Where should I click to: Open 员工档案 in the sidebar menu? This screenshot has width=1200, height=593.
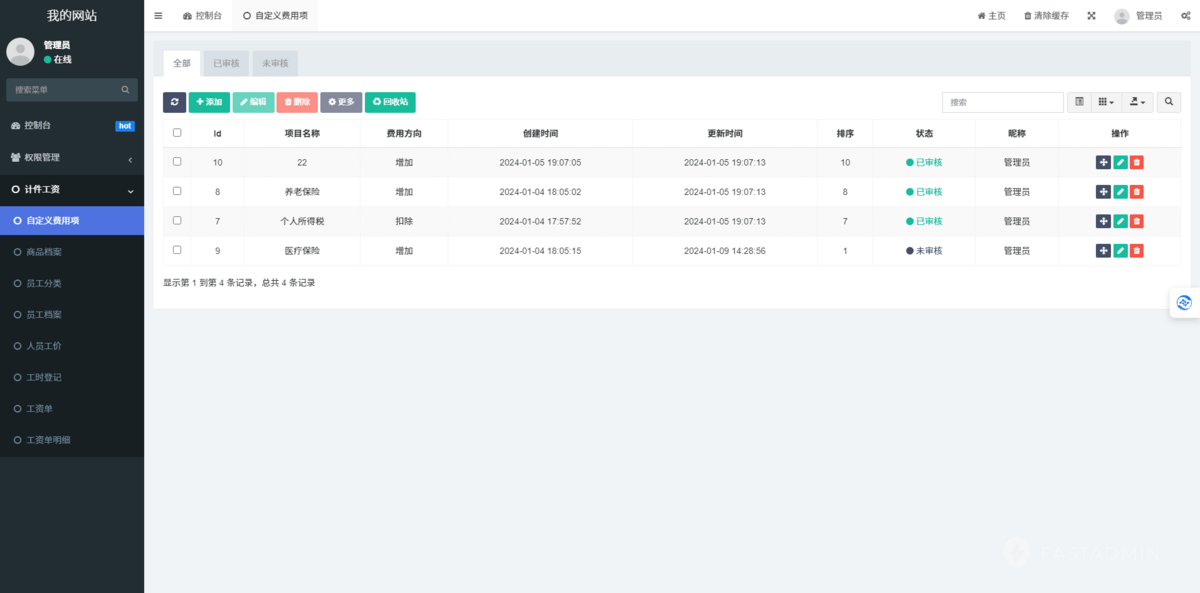pos(44,315)
